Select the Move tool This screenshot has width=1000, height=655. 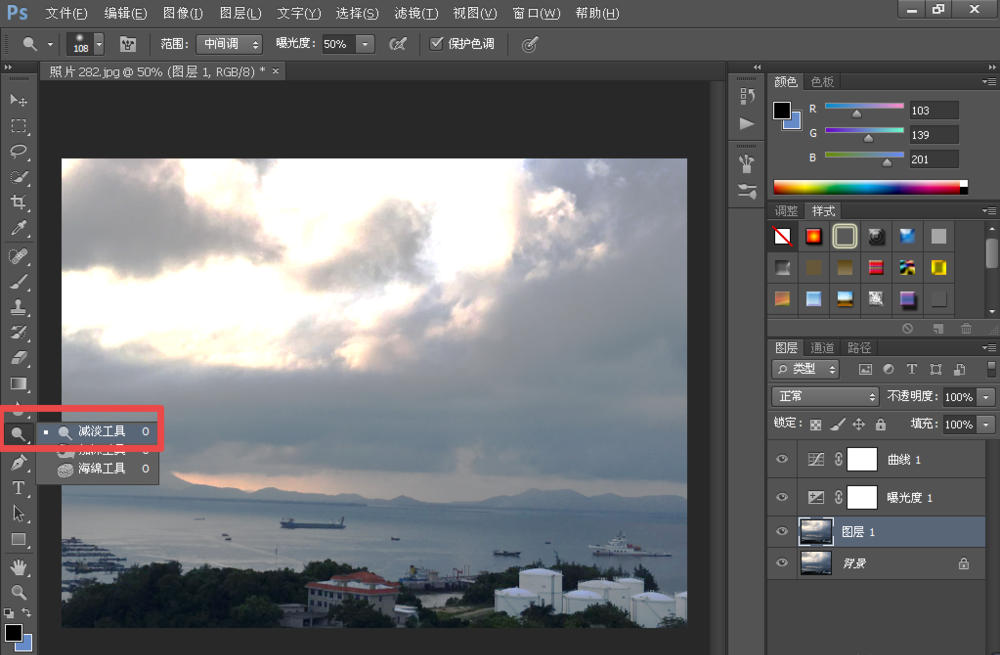point(18,101)
